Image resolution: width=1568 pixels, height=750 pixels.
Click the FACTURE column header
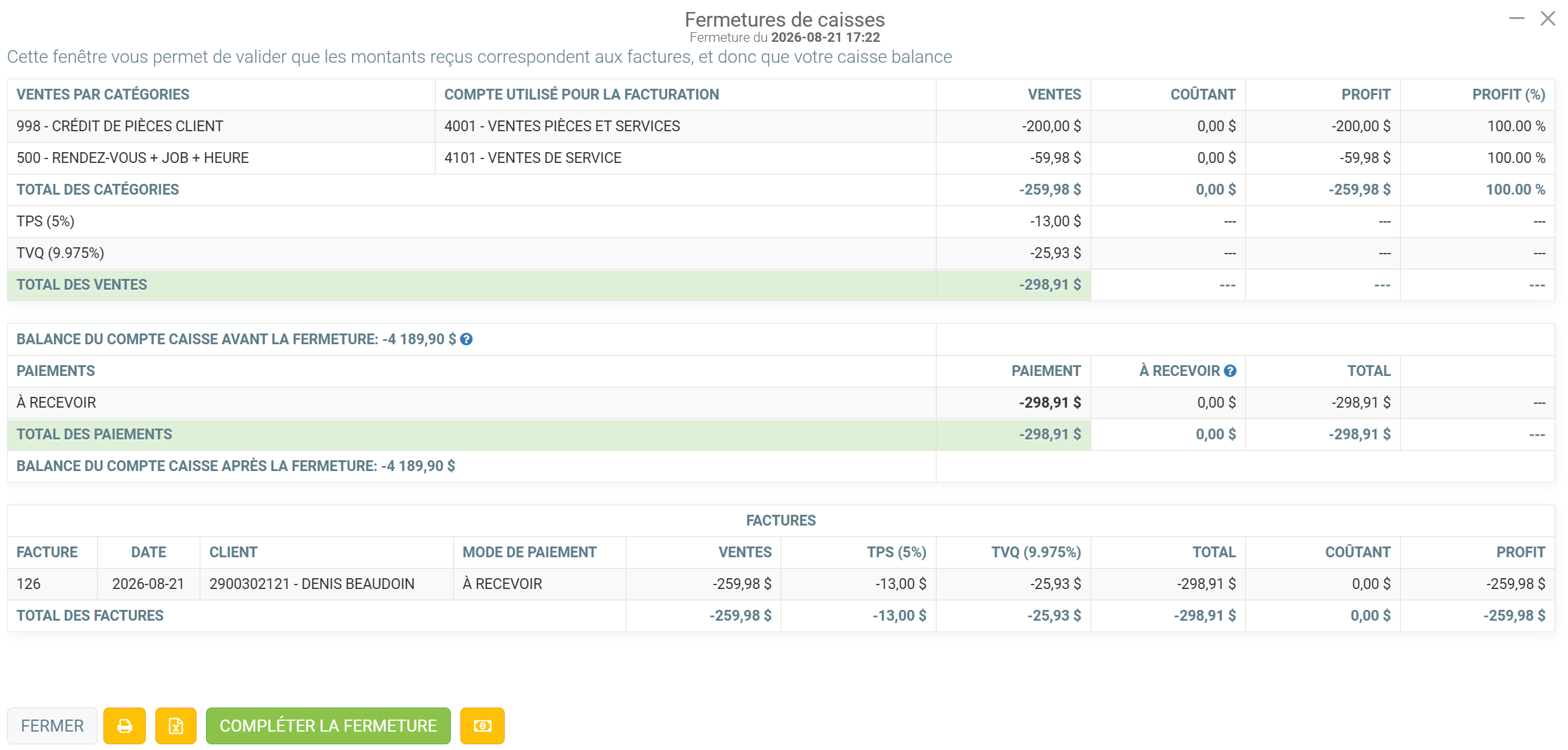point(47,552)
